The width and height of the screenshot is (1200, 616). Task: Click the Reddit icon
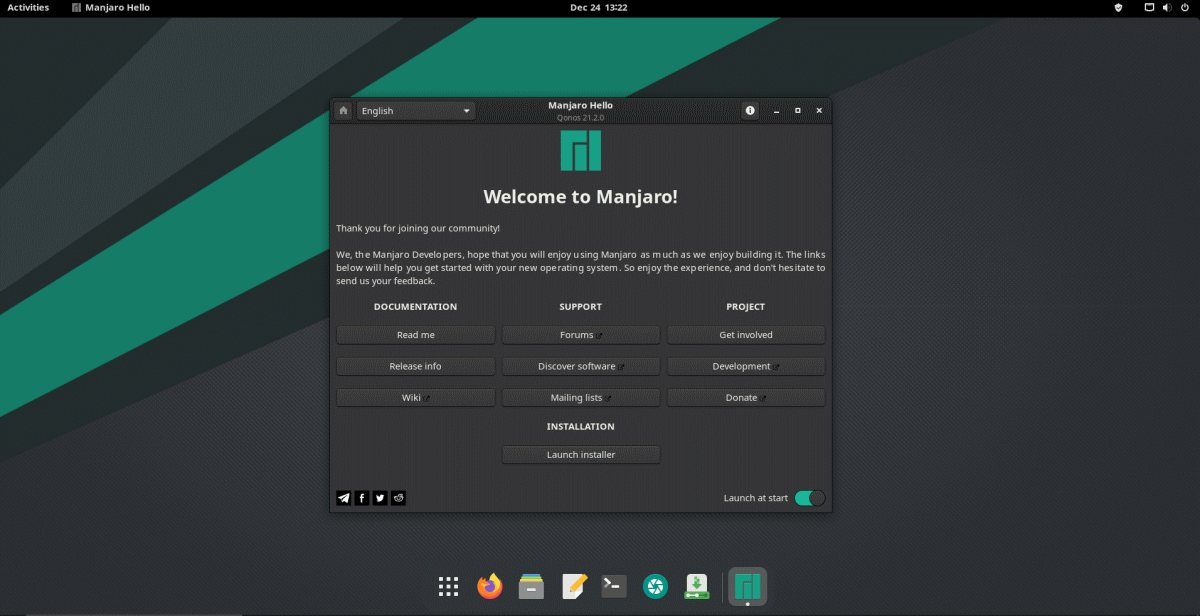(x=398, y=498)
